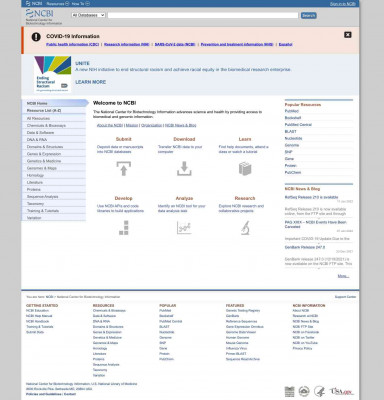This screenshot has width=384, height=400.
Task: Open Research information (NIH) link
Action: coord(127,44)
